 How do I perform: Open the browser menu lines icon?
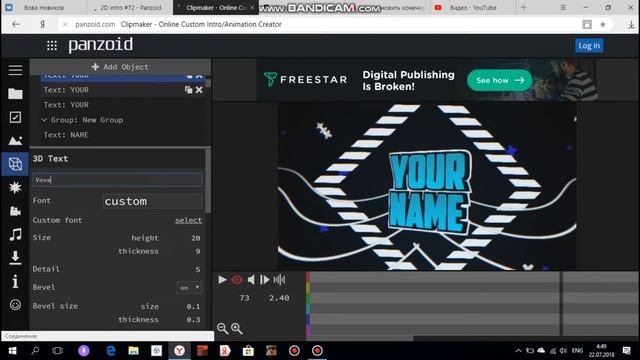pos(563,8)
